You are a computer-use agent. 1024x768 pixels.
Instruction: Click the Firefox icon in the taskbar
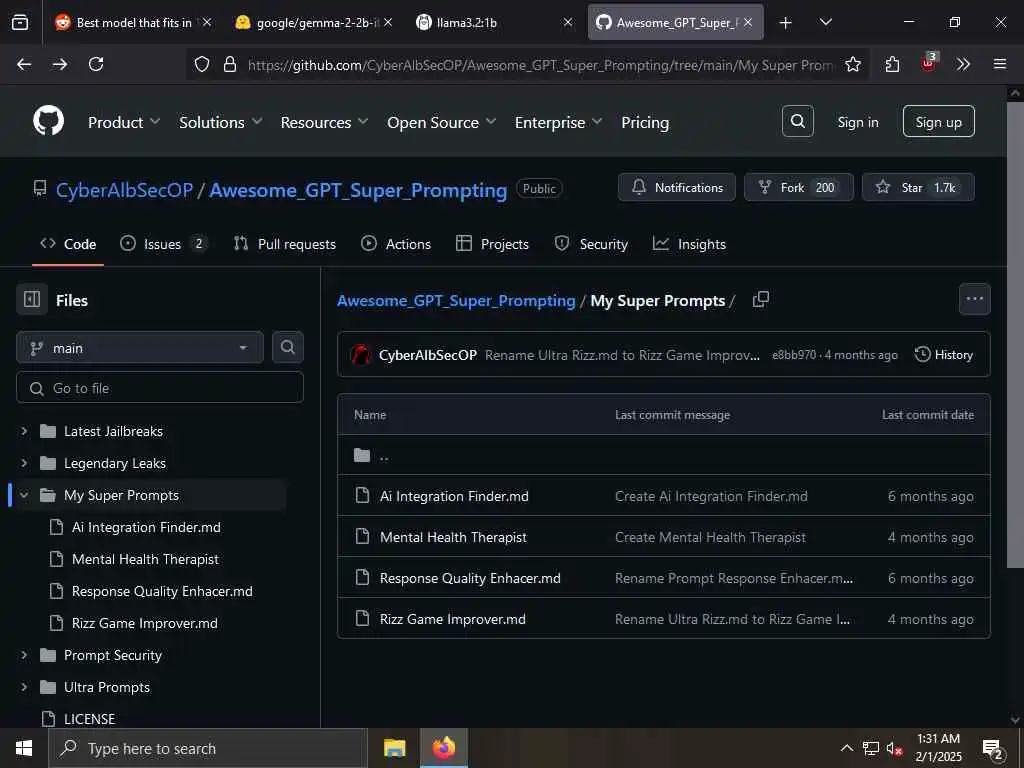click(x=443, y=748)
